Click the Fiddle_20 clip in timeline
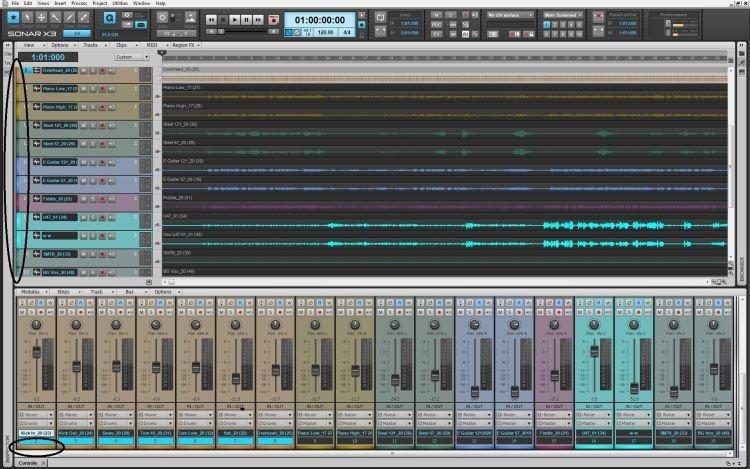This screenshot has height=469, width=750. coord(445,203)
